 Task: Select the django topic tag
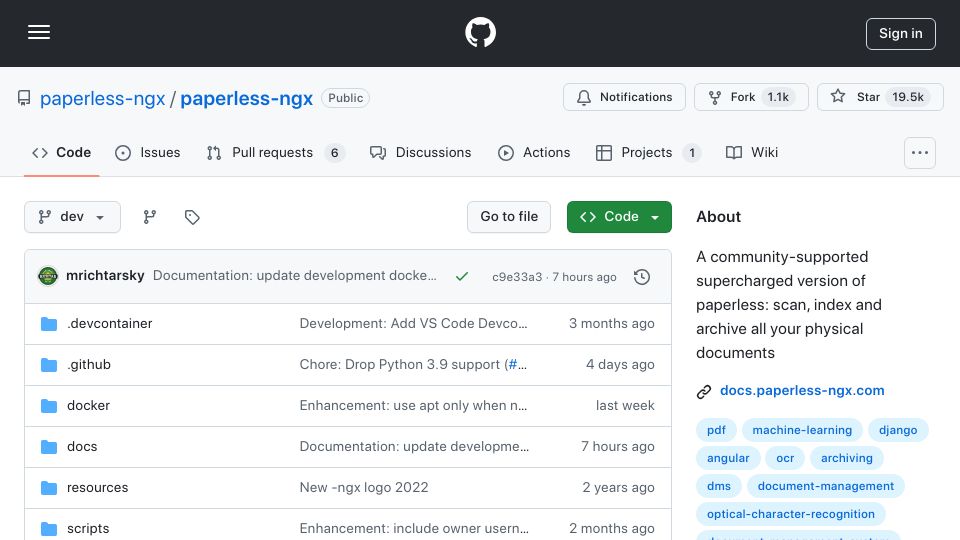tap(898, 430)
